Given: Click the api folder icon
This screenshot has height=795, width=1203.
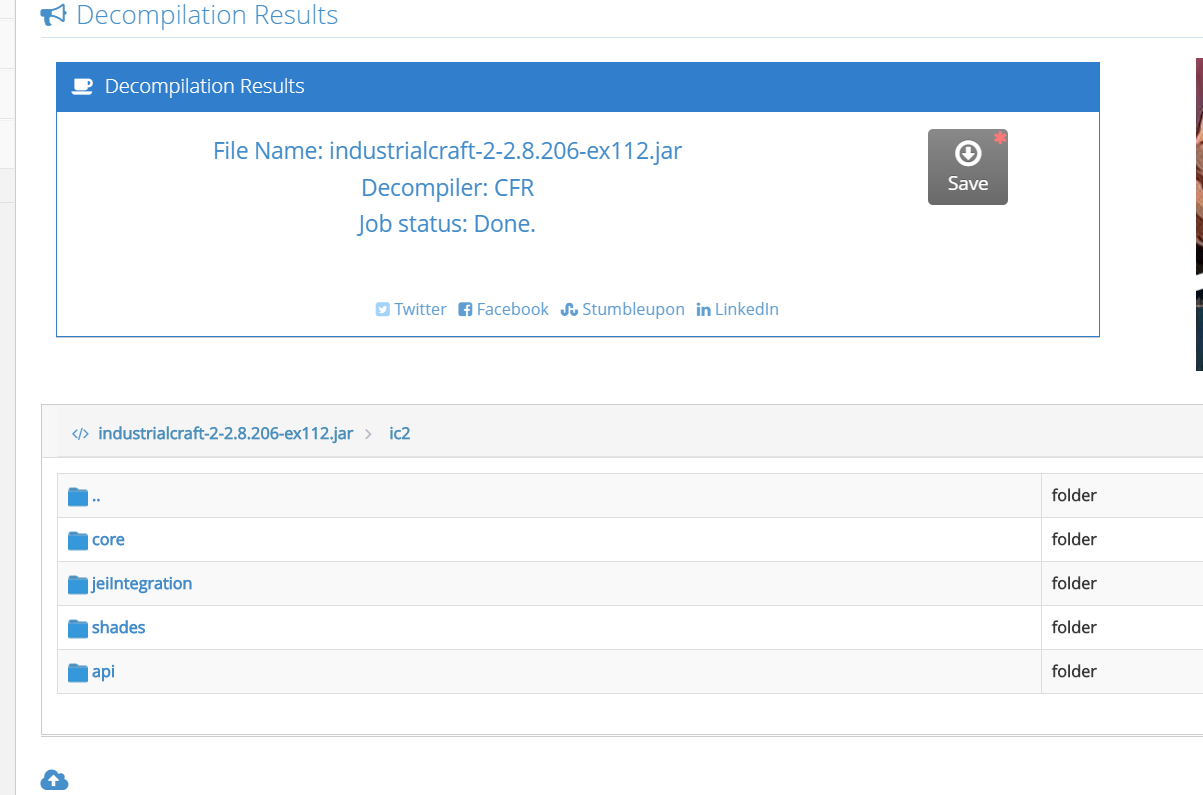Looking at the screenshot, I should 78,672.
